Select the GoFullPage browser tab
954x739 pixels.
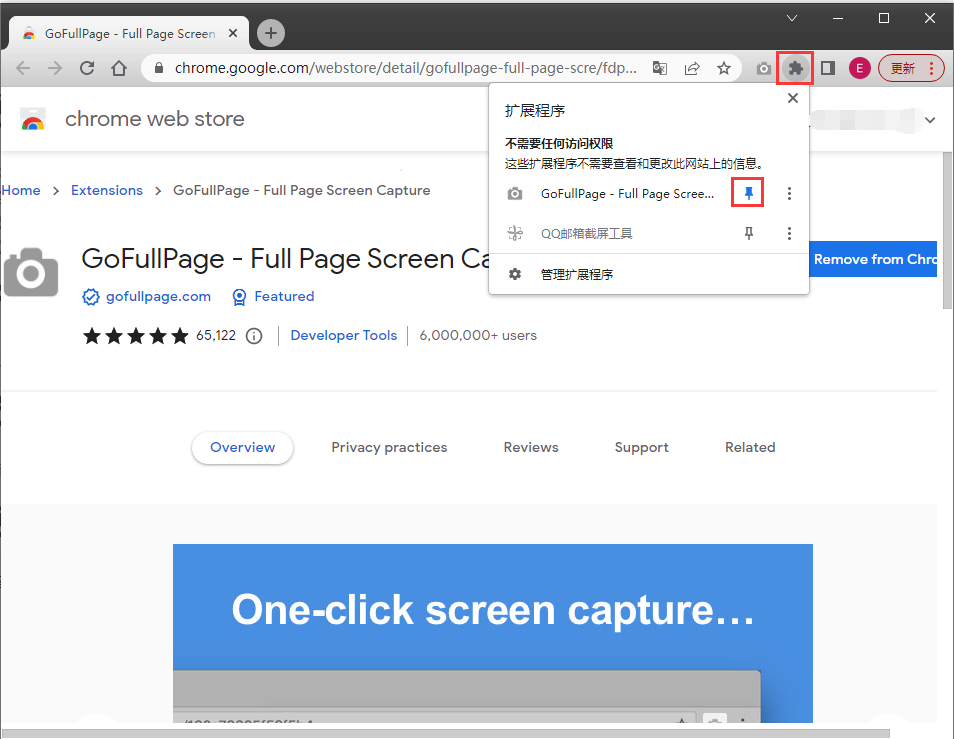coord(129,33)
